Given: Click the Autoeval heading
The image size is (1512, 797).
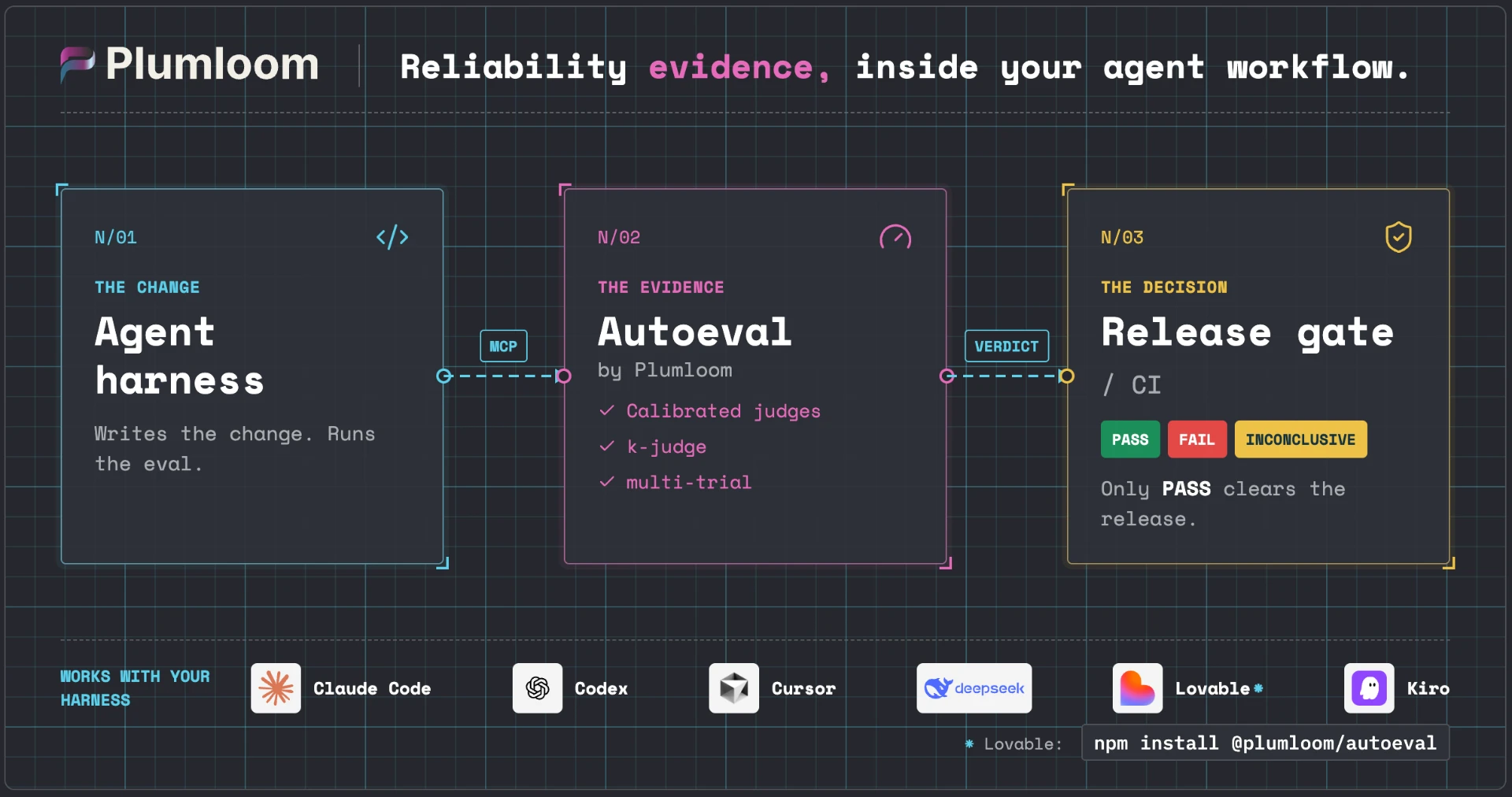Looking at the screenshot, I should tap(695, 332).
